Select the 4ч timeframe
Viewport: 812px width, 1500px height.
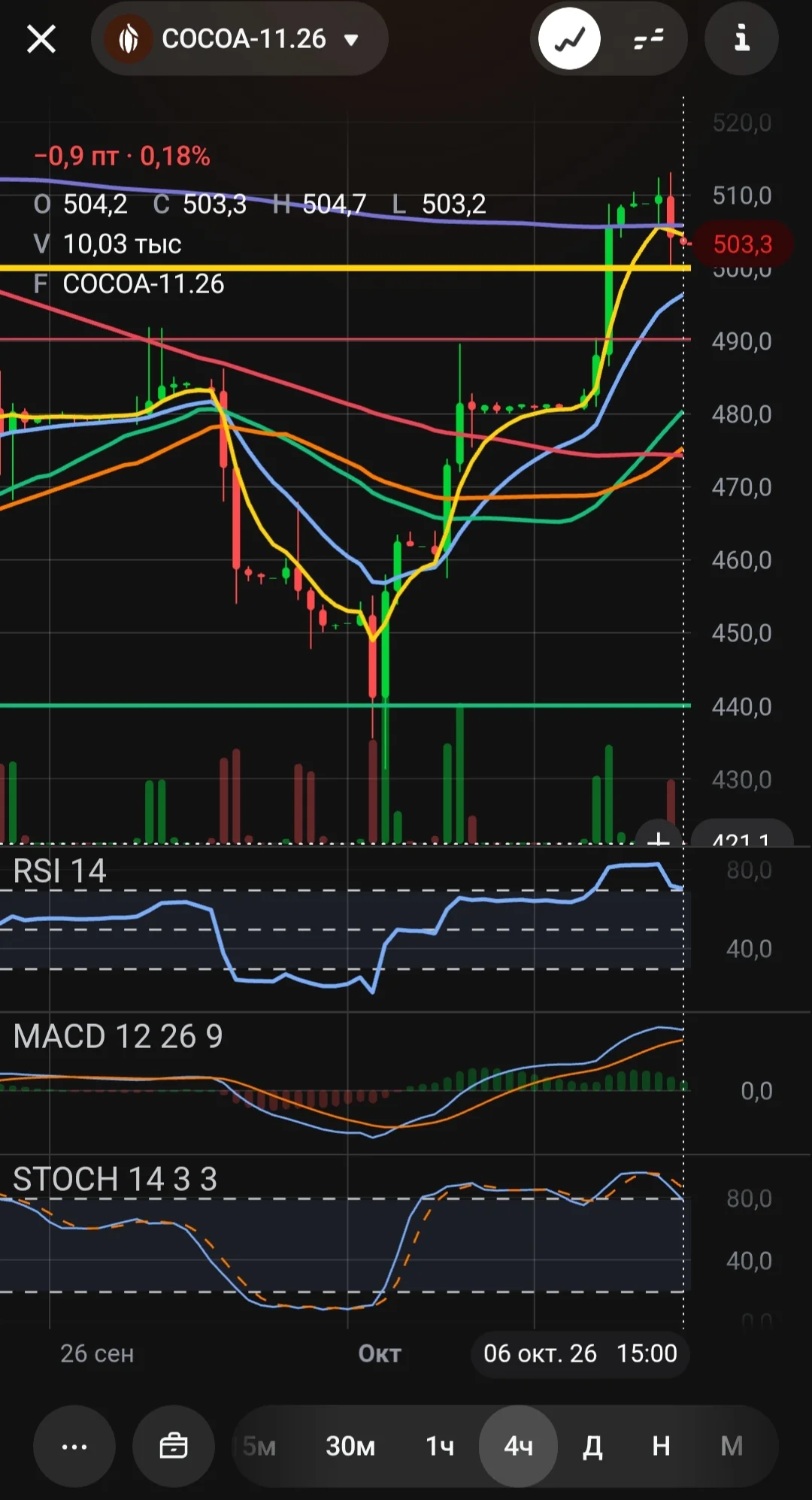tap(518, 1446)
